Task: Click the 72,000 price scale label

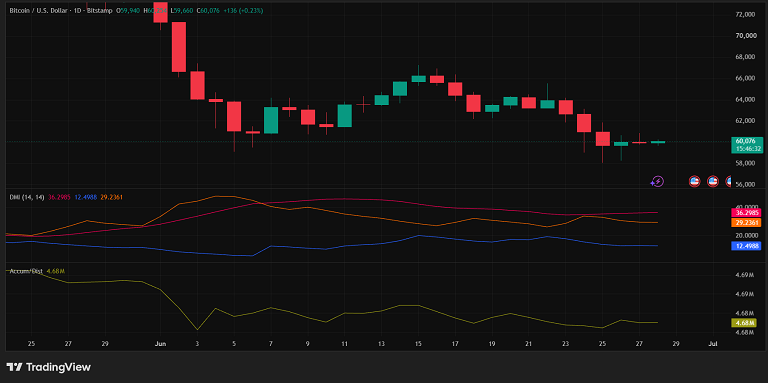Action: tap(744, 15)
